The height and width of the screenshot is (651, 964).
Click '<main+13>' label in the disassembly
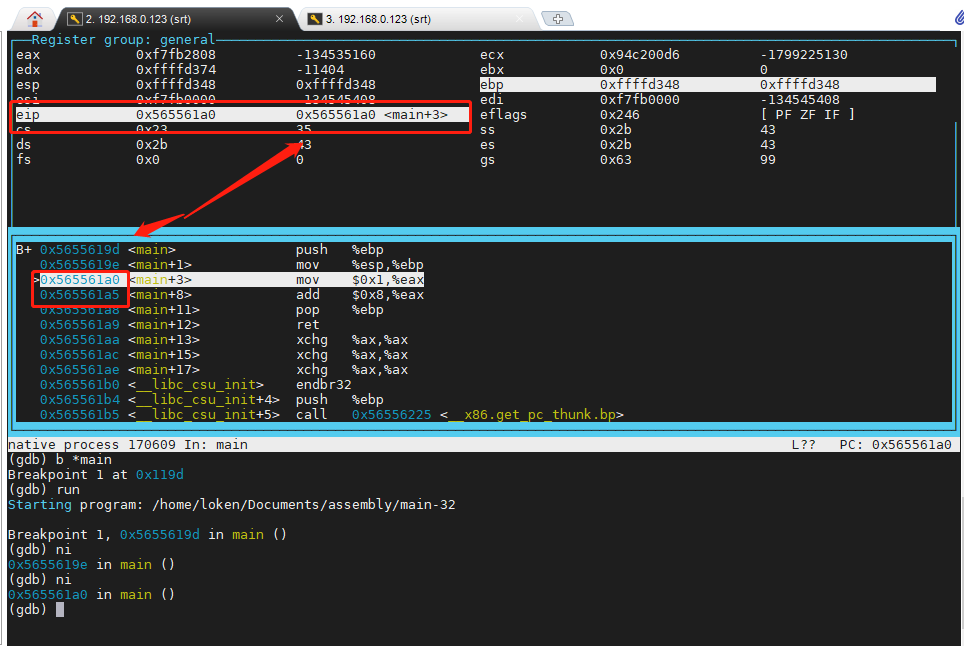(164, 340)
